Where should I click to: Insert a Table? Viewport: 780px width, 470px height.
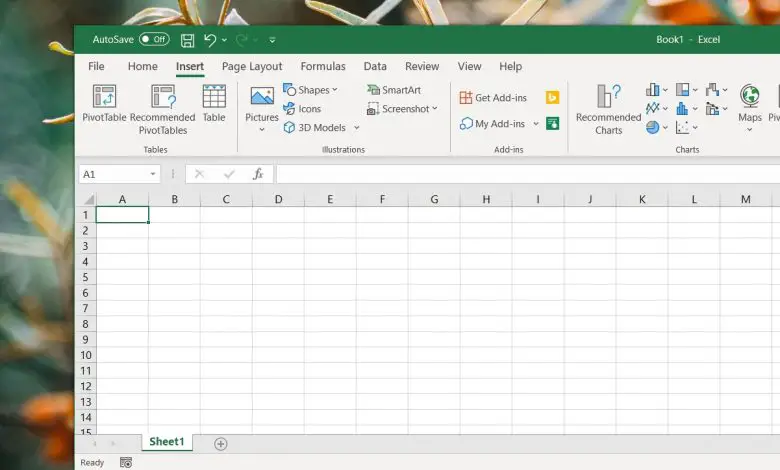pos(214,103)
